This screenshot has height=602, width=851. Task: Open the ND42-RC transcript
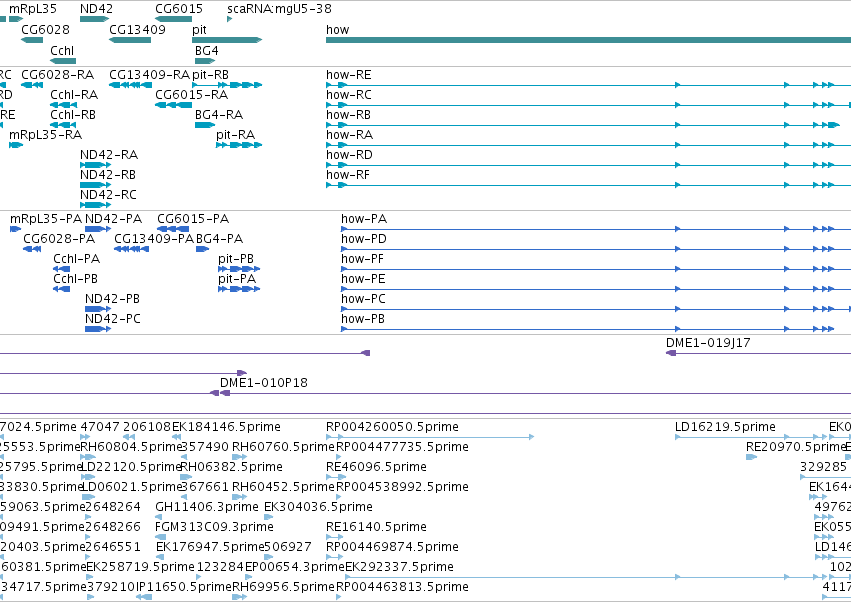click(x=109, y=194)
